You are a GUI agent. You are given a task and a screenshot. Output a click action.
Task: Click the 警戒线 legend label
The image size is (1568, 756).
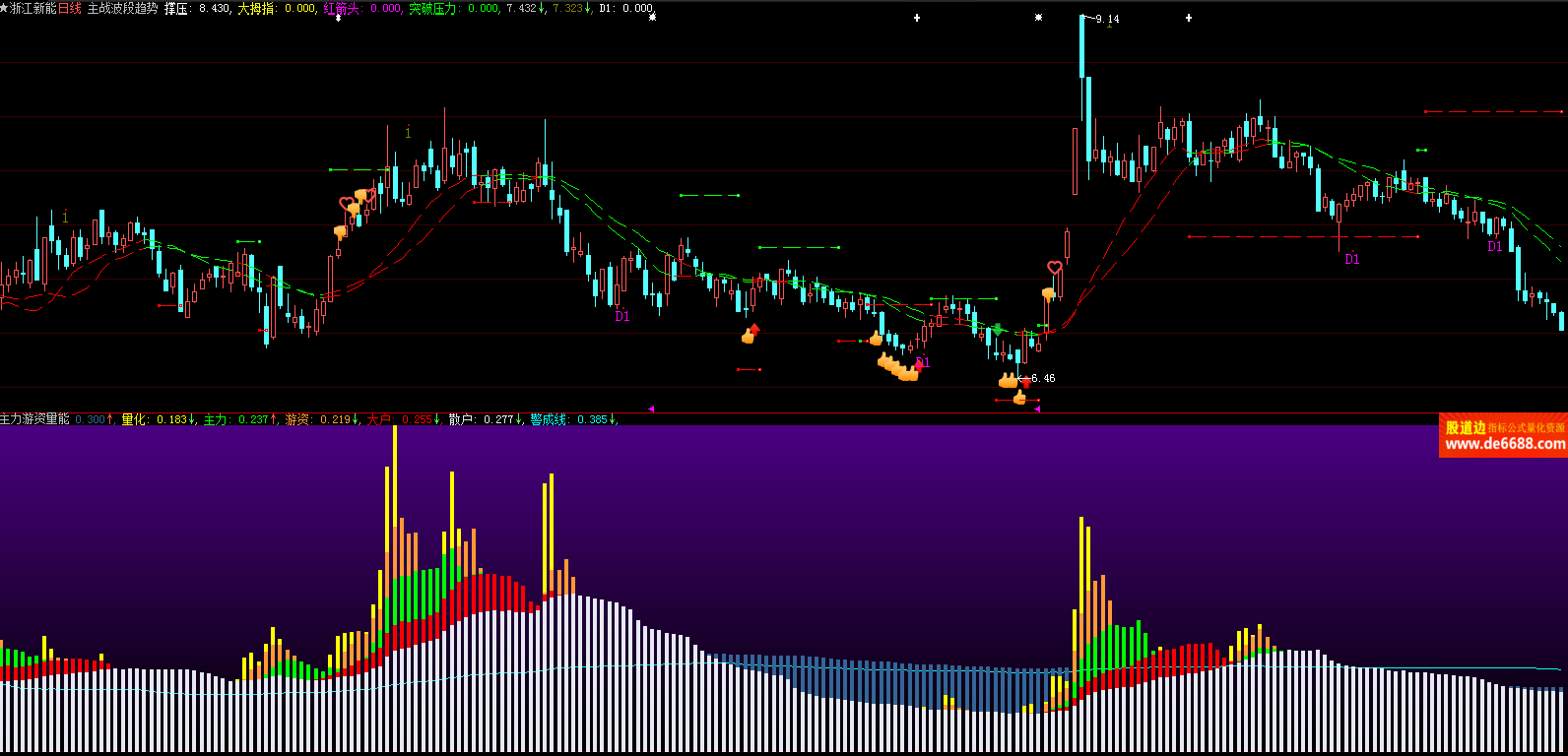(549, 419)
